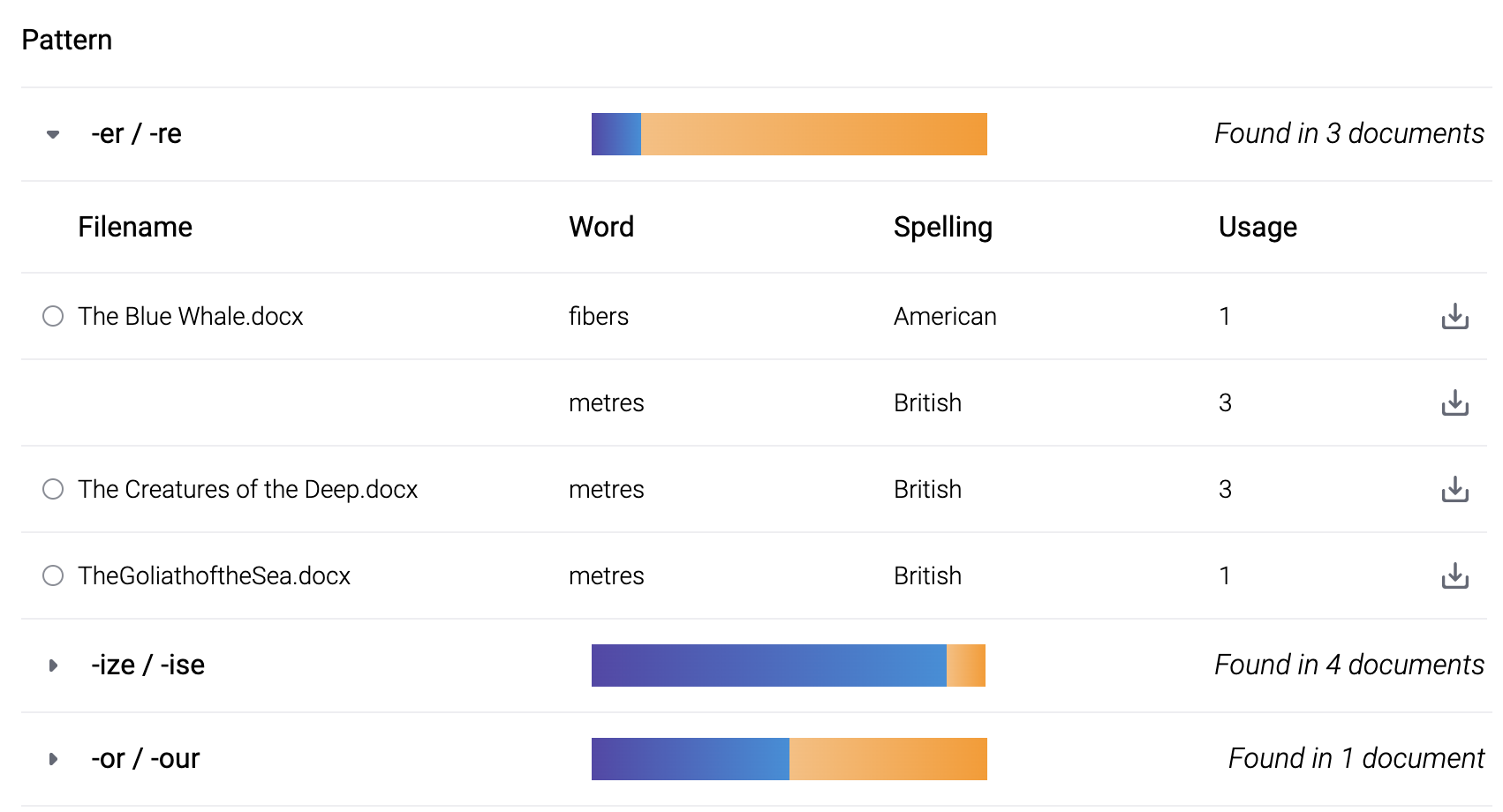Download TheGoliathoftheSea metres row
Viewport: 1503px width, 812px height.
tap(1454, 575)
